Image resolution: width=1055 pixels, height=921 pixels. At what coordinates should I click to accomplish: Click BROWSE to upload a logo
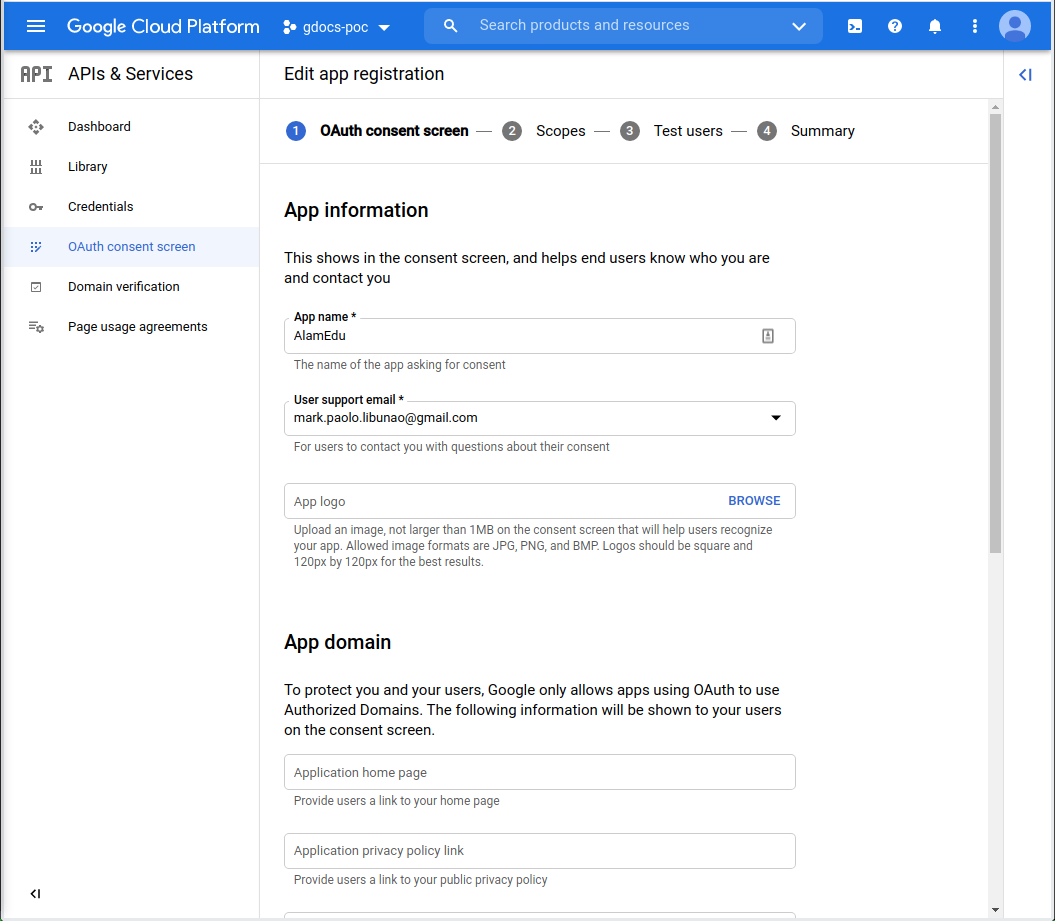coord(754,501)
